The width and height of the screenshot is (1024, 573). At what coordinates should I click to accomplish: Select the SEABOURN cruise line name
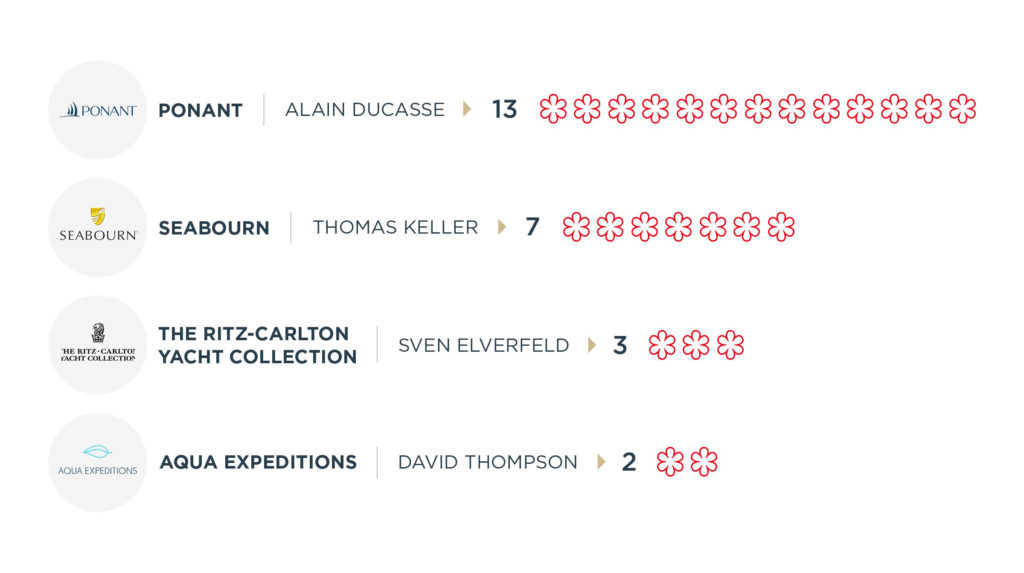pyautogui.click(x=213, y=228)
